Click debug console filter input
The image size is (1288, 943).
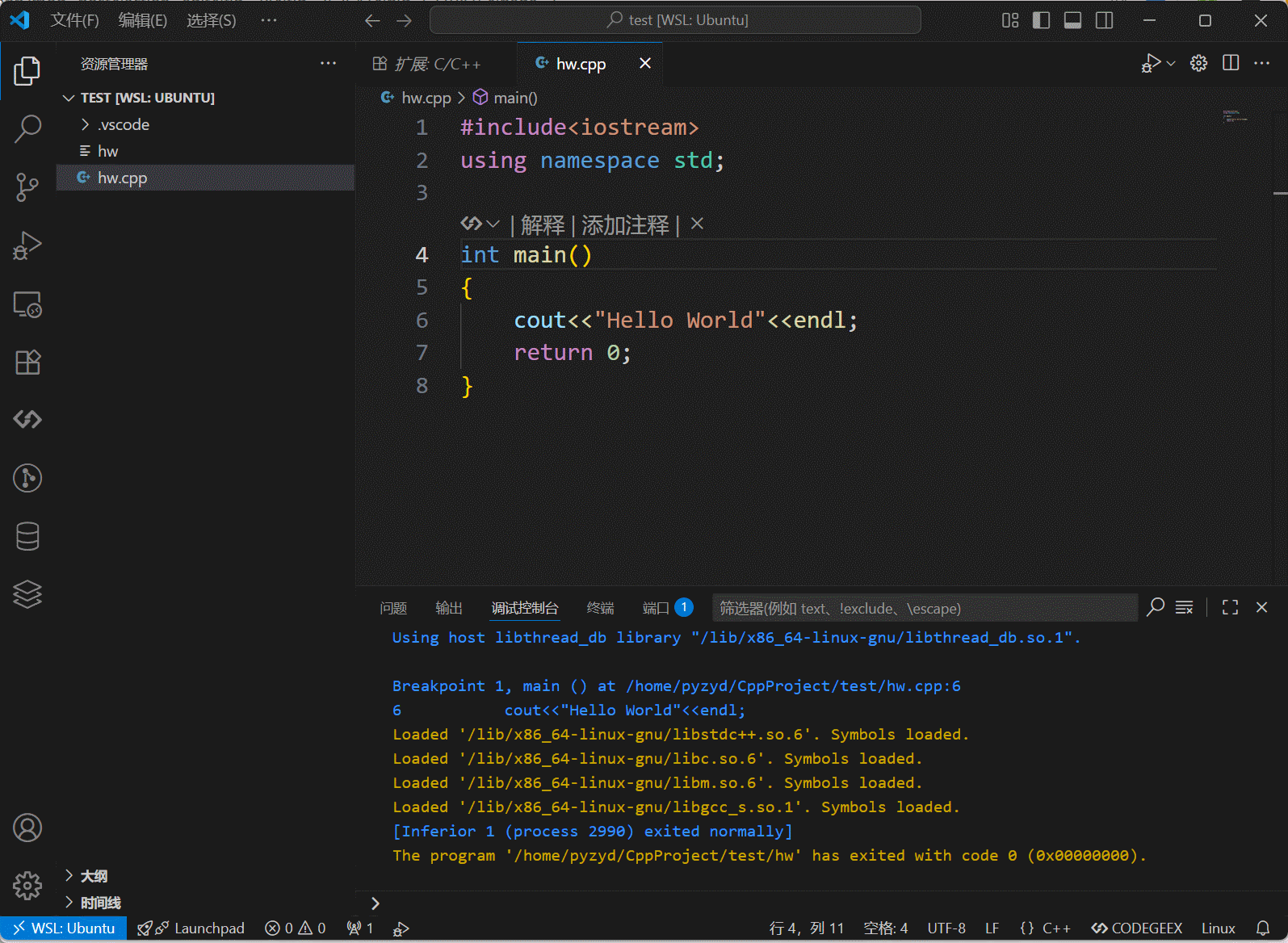coord(925,608)
